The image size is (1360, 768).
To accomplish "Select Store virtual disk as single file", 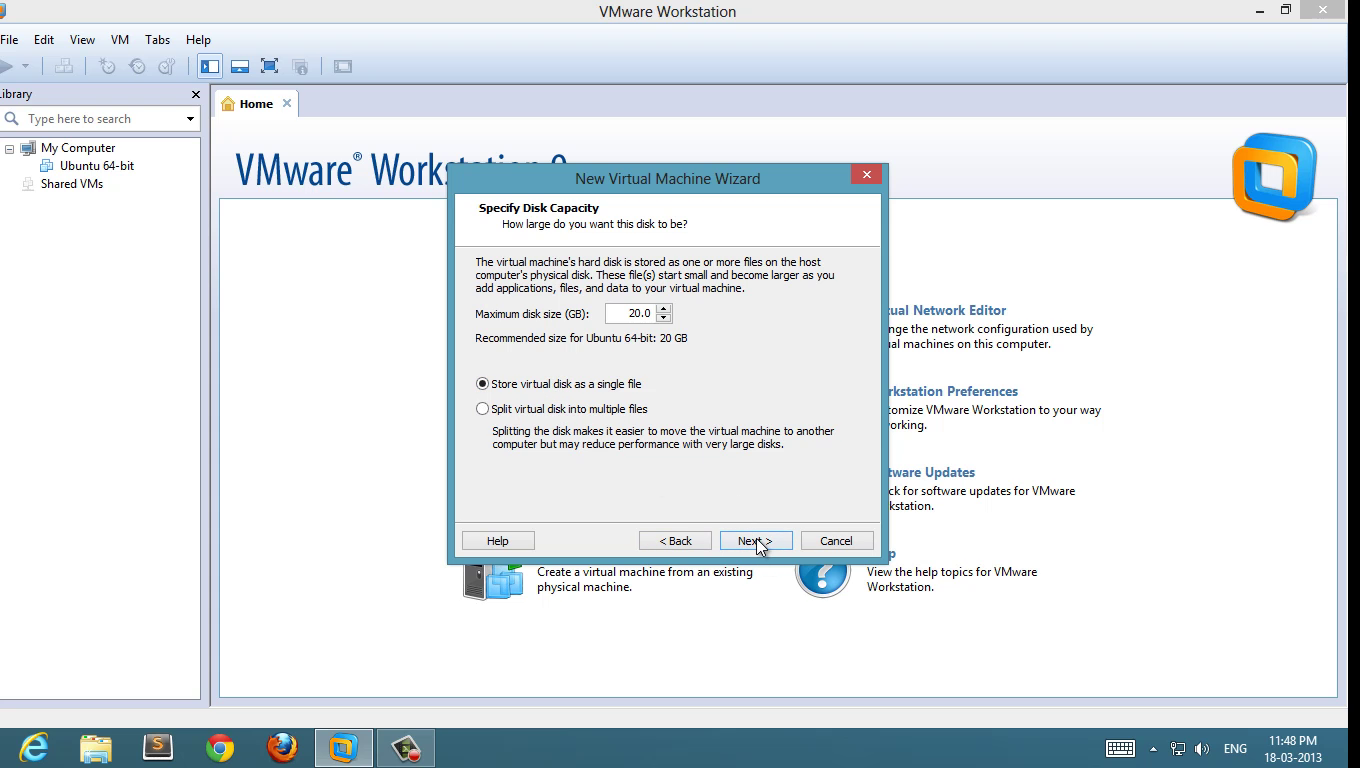I will tap(483, 384).
